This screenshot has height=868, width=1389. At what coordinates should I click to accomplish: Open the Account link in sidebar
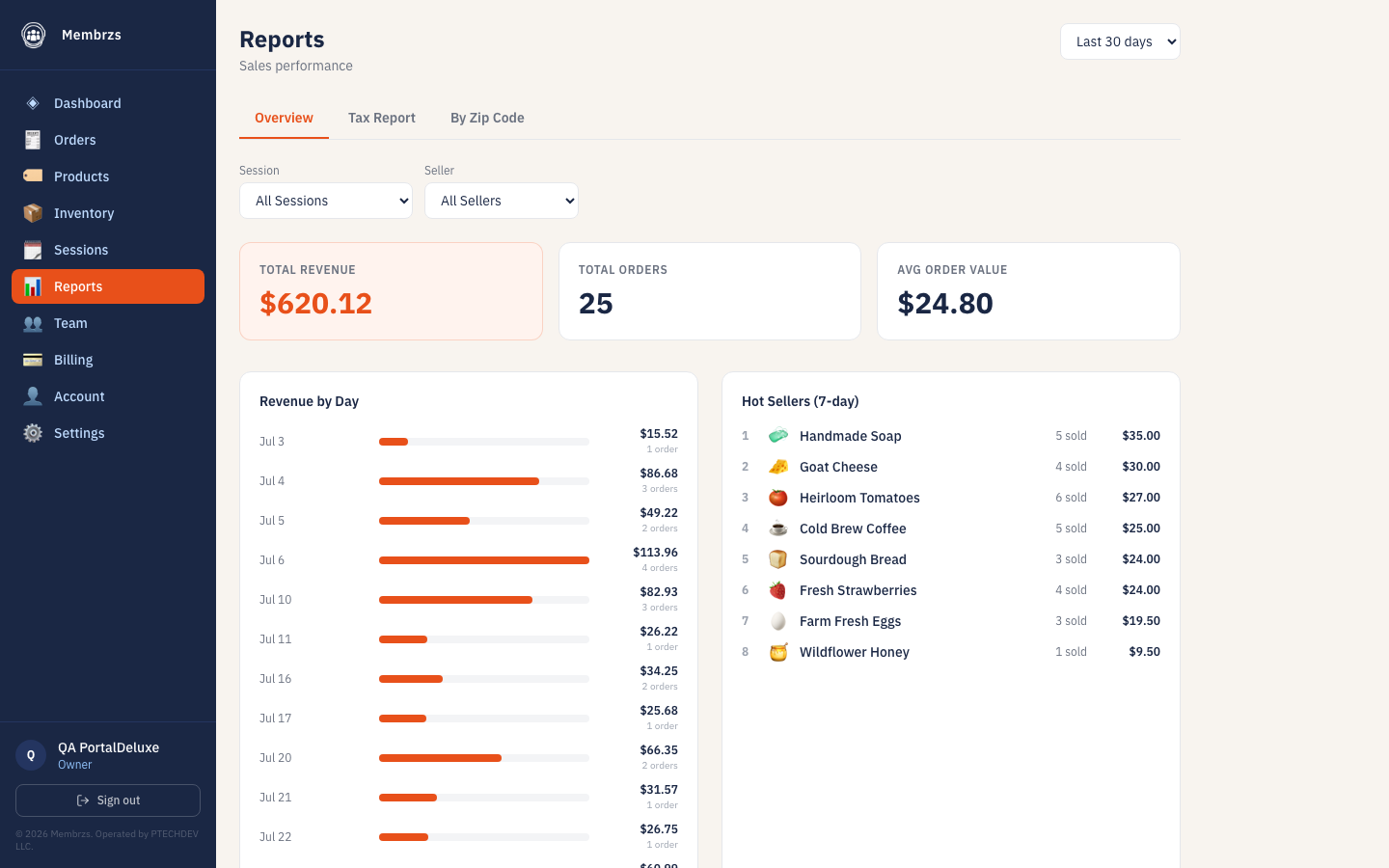[x=108, y=396]
